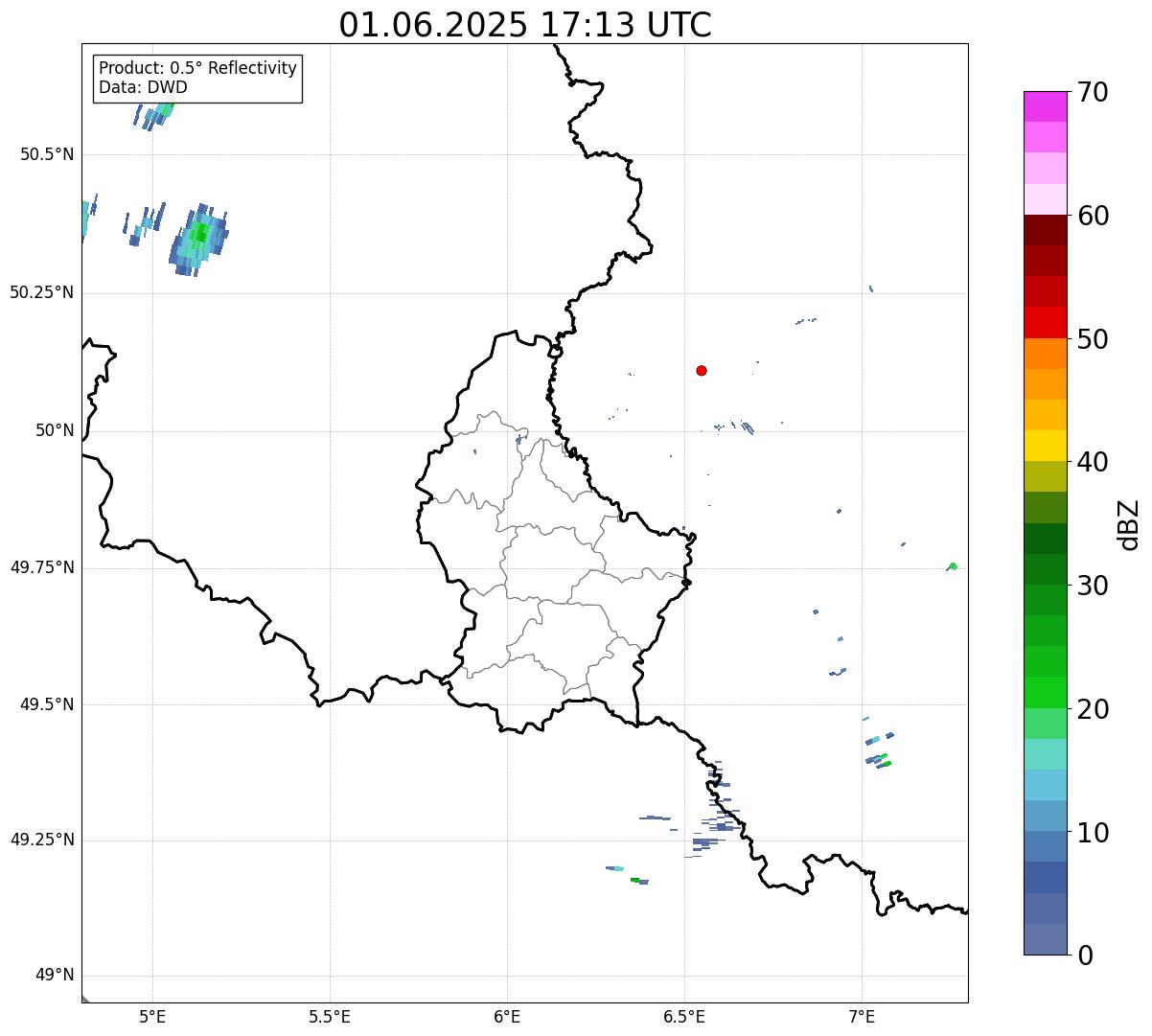Click the green radar echo at 49.75°N east edge
1152x1036 pixels.
[x=952, y=566]
